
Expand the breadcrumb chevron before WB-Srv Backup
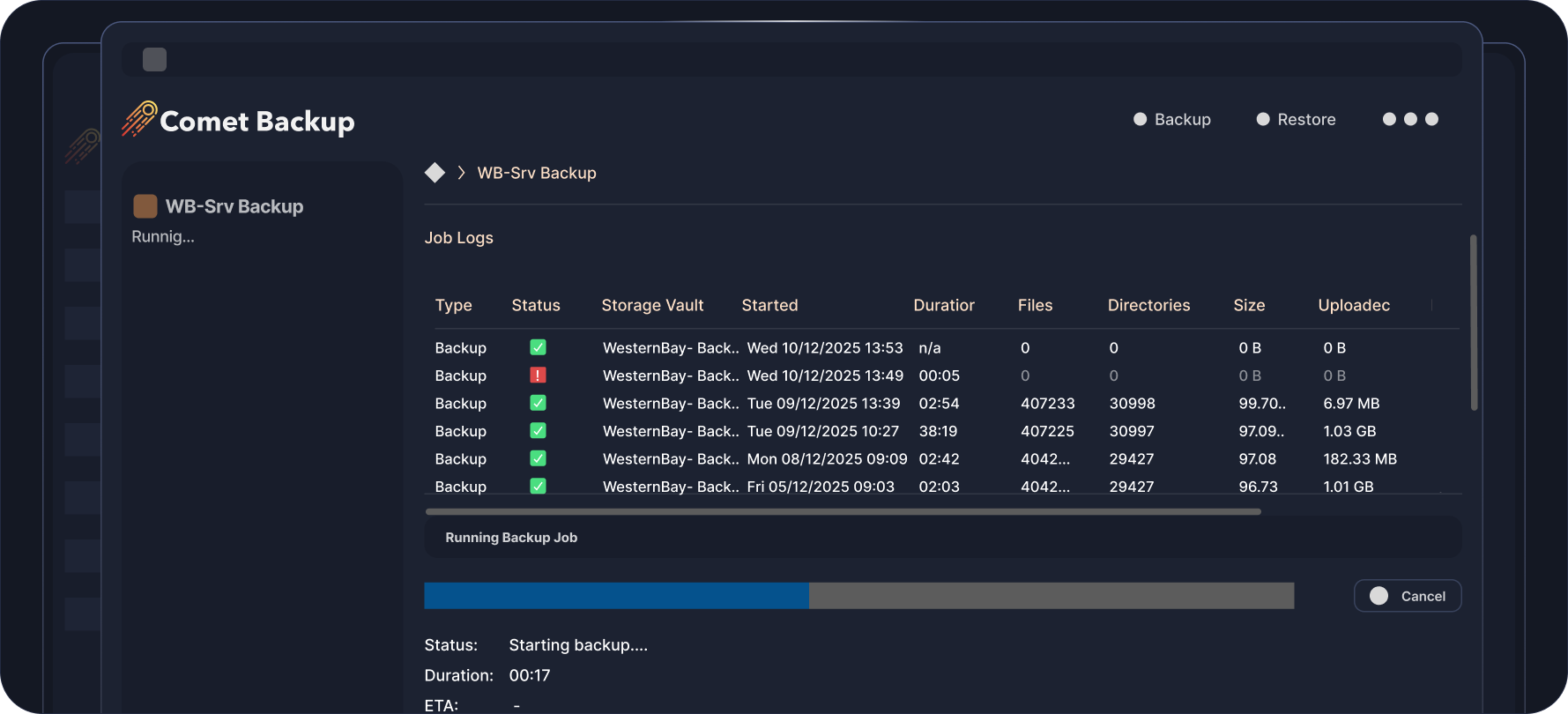[x=461, y=173]
